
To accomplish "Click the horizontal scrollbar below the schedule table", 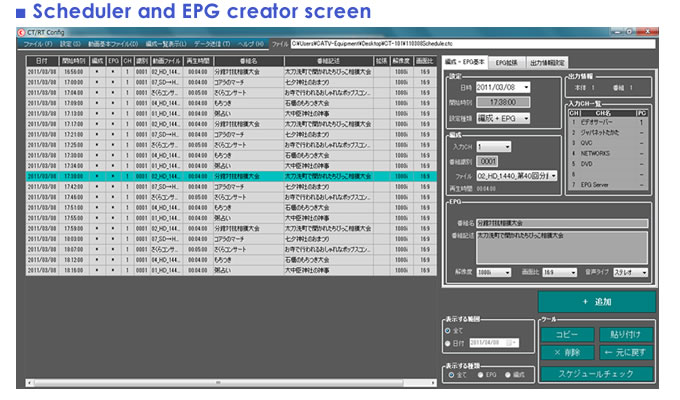I will click(231, 383).
